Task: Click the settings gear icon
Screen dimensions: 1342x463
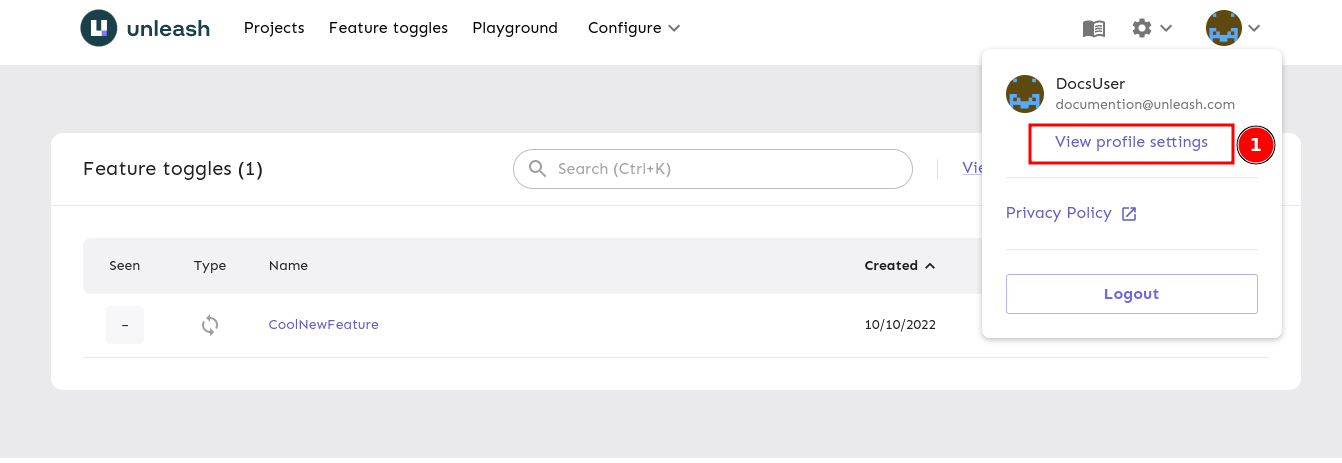Action: [x=1142, y=28]
